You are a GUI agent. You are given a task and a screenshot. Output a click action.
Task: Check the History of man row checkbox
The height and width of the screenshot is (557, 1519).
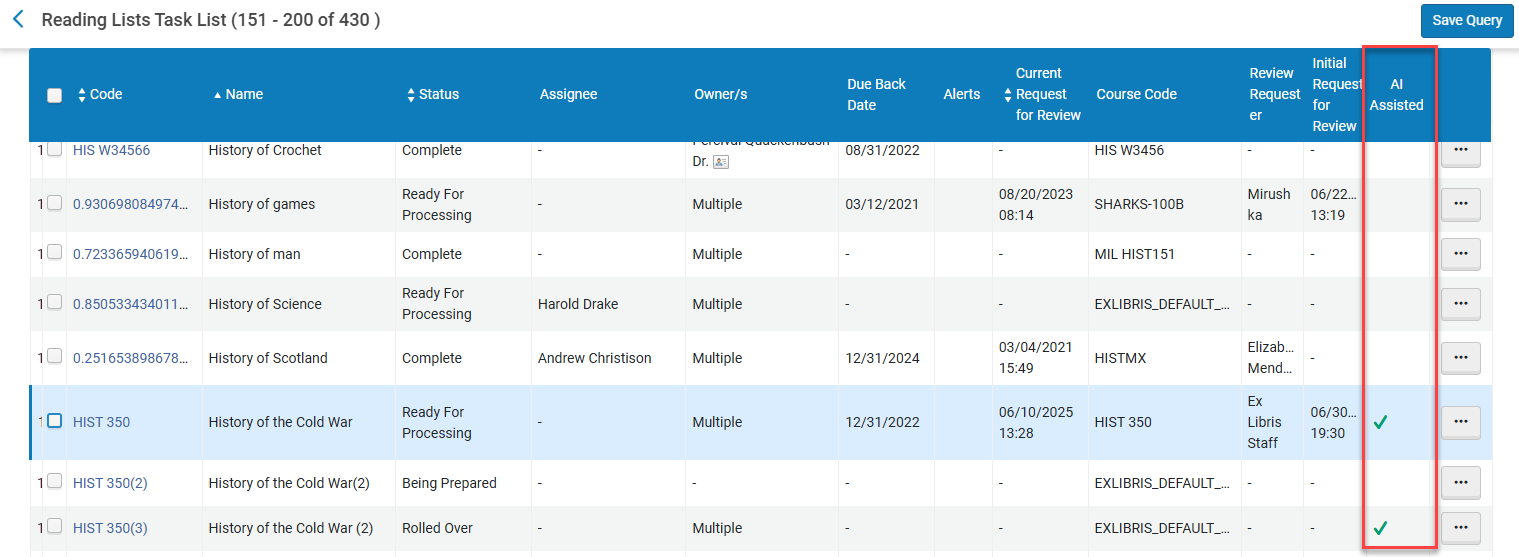point(55,251)
